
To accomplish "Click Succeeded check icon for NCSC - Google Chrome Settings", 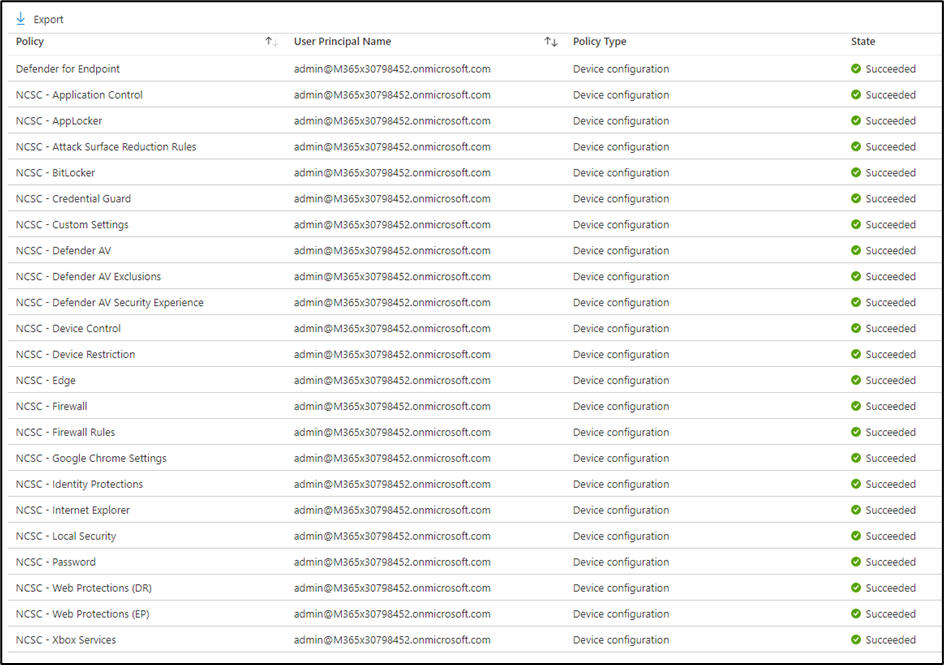I will [856, 458].
